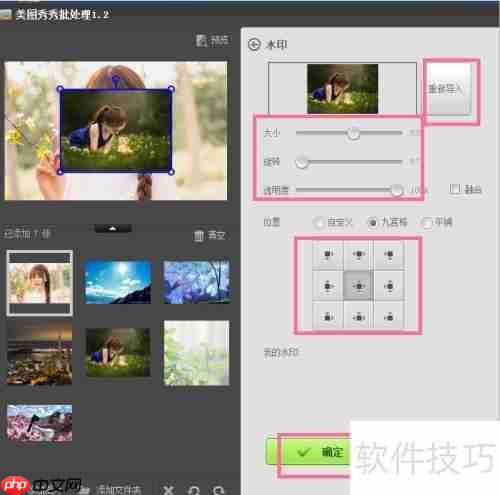This screenshot has height=495, width=500.
Task: Click the 清空 trash clear-all button
Action: tap(209, 235)
